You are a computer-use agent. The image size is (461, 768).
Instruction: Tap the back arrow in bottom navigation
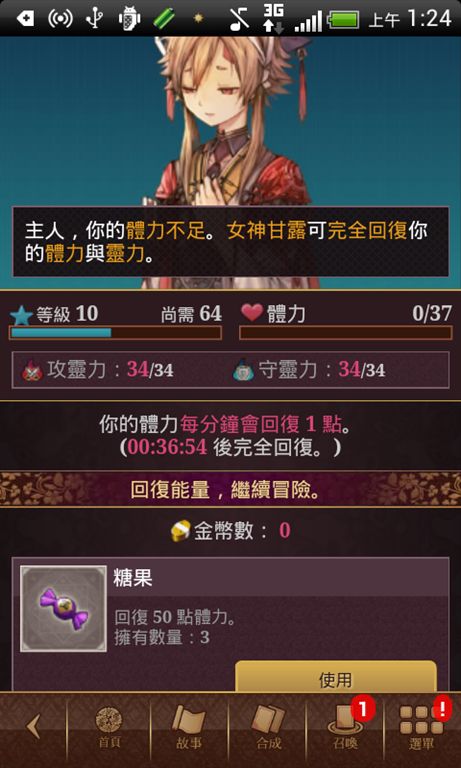pyautogui.click(x=33, y=726)
